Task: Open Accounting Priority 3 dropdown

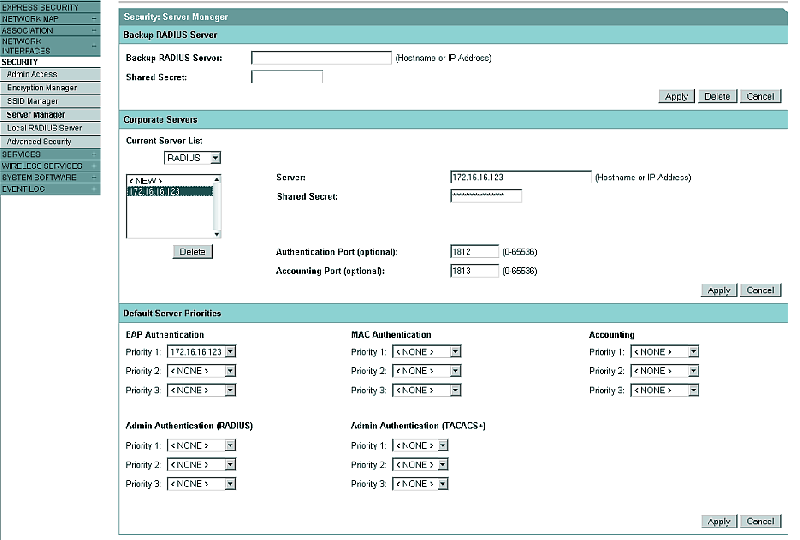Action: point(665,390)
